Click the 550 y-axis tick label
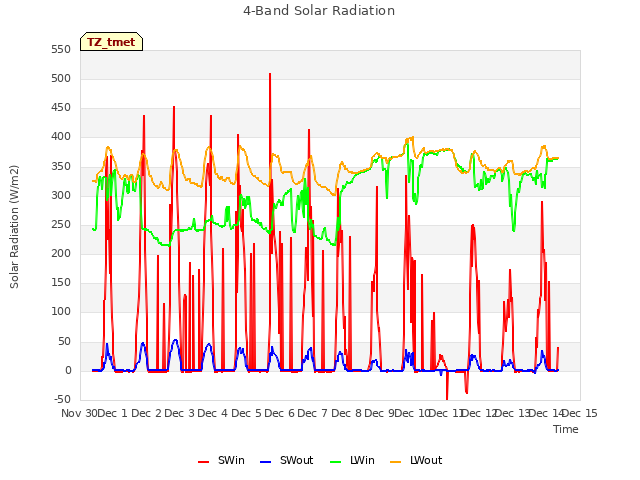The image size is (640, 480). pyautogui.click(x=61, y=49)
